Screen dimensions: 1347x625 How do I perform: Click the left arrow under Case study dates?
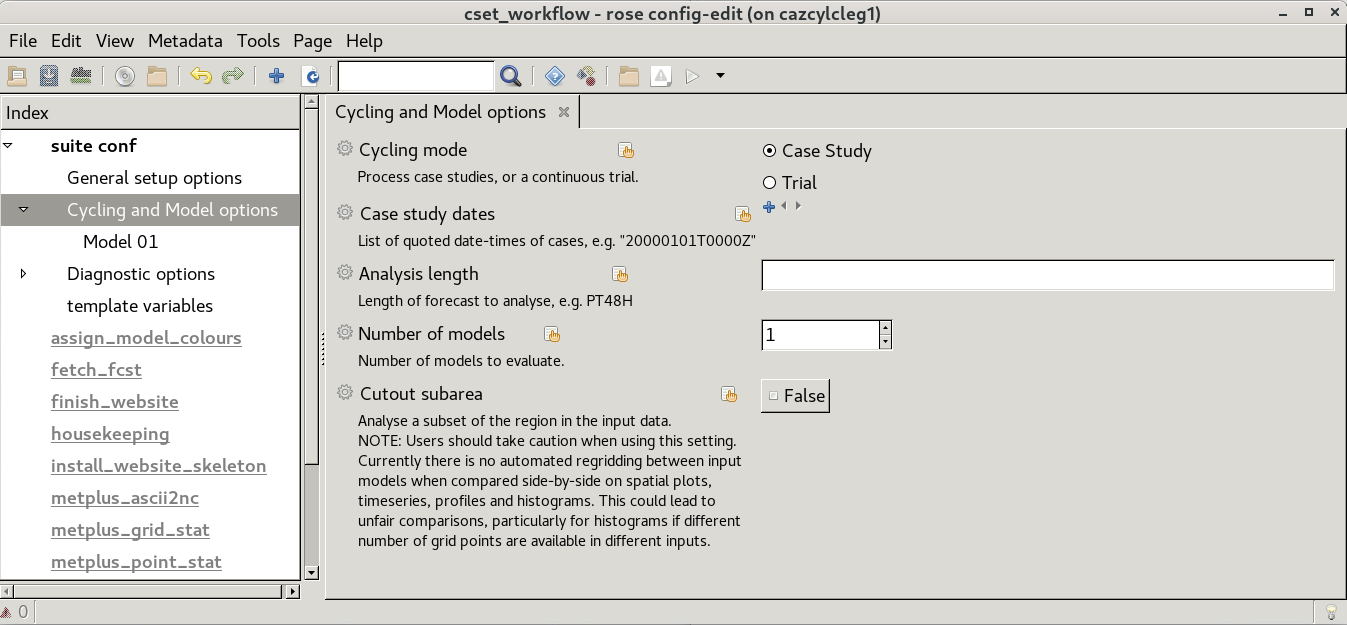(x=784, y=206)
